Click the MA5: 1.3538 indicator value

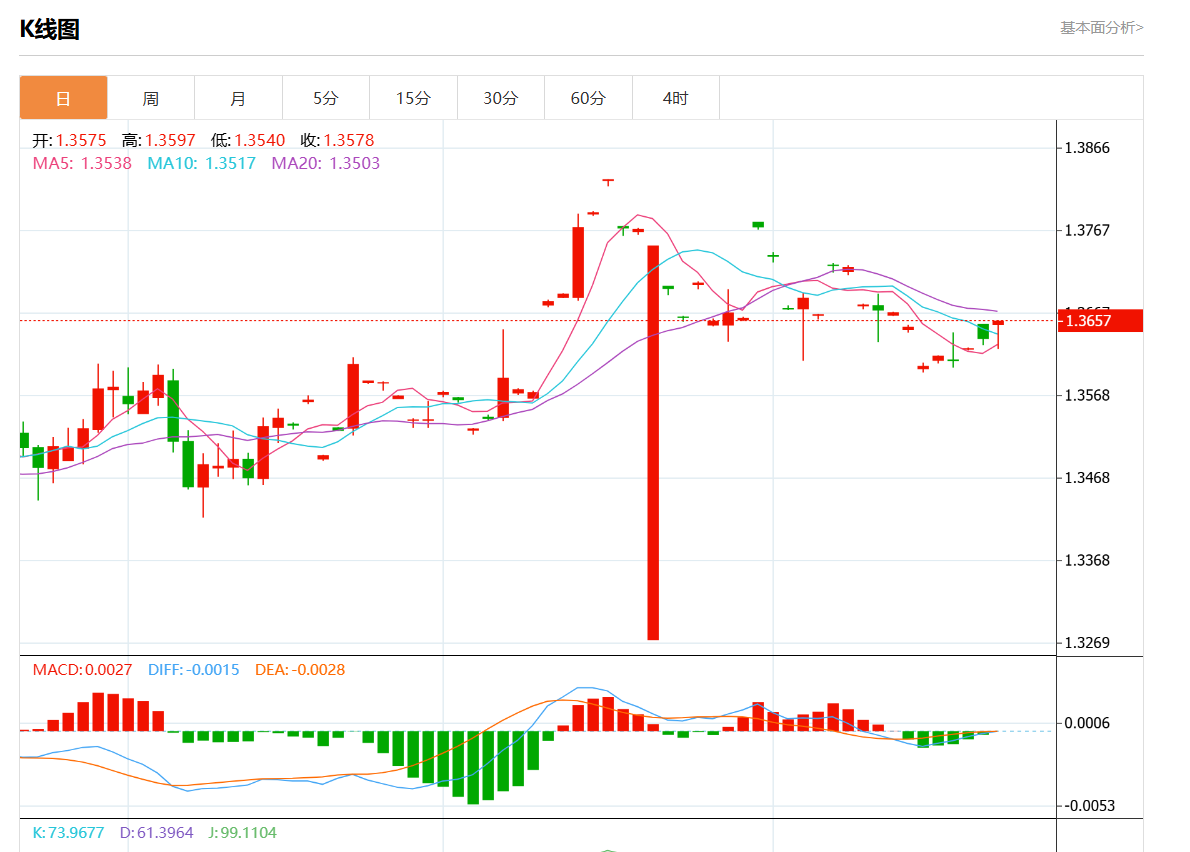click(82, 163)
